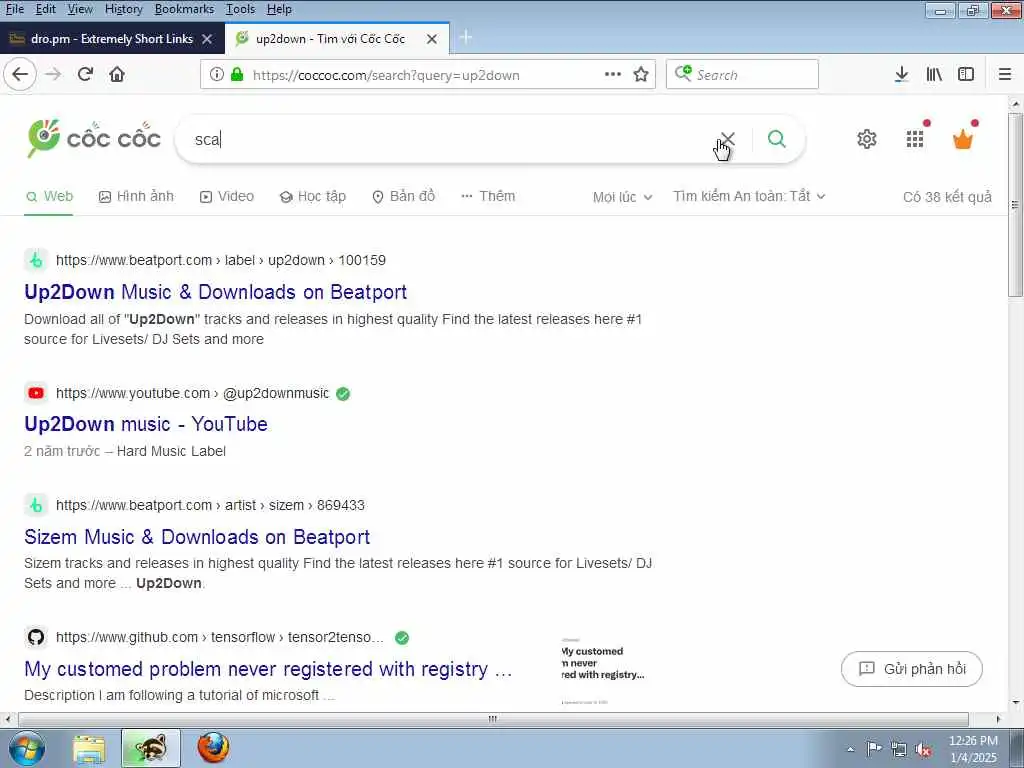This screenshot has height=768, width=1024.
Task: Show site information icon in address bar
Action: tap(217, 74)
